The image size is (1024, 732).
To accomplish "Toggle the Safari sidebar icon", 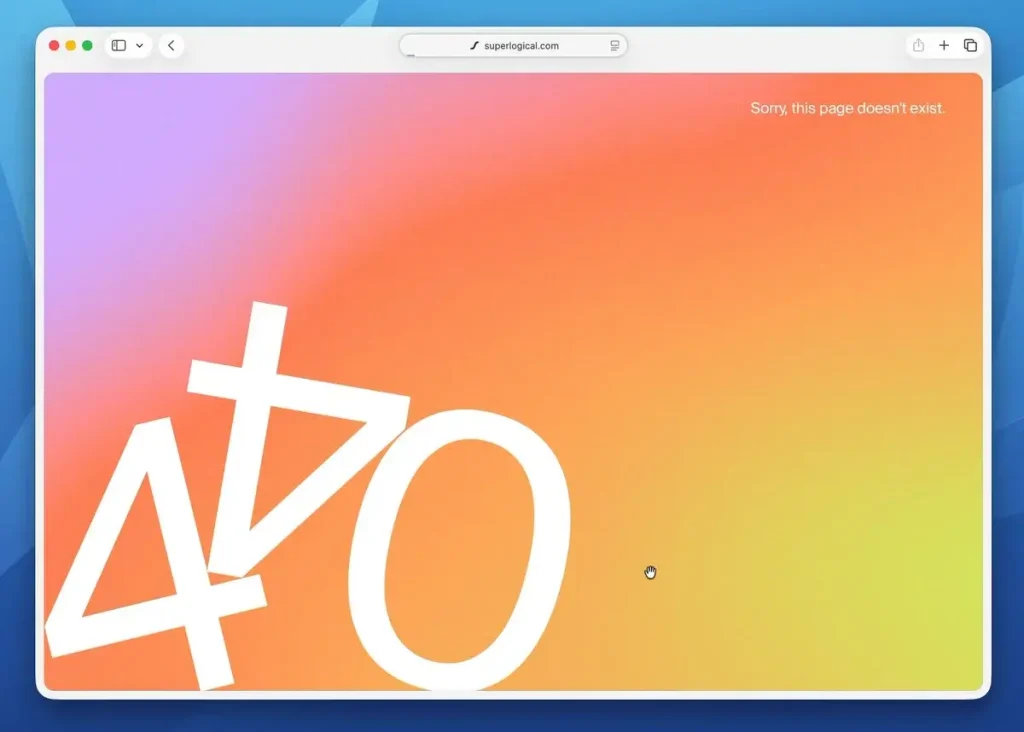I will [x=119, y=46].
